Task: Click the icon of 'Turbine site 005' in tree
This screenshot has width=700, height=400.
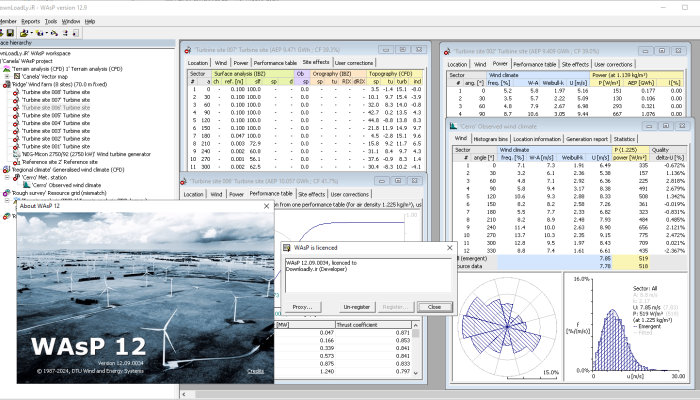Action: [x=16, y=115]
